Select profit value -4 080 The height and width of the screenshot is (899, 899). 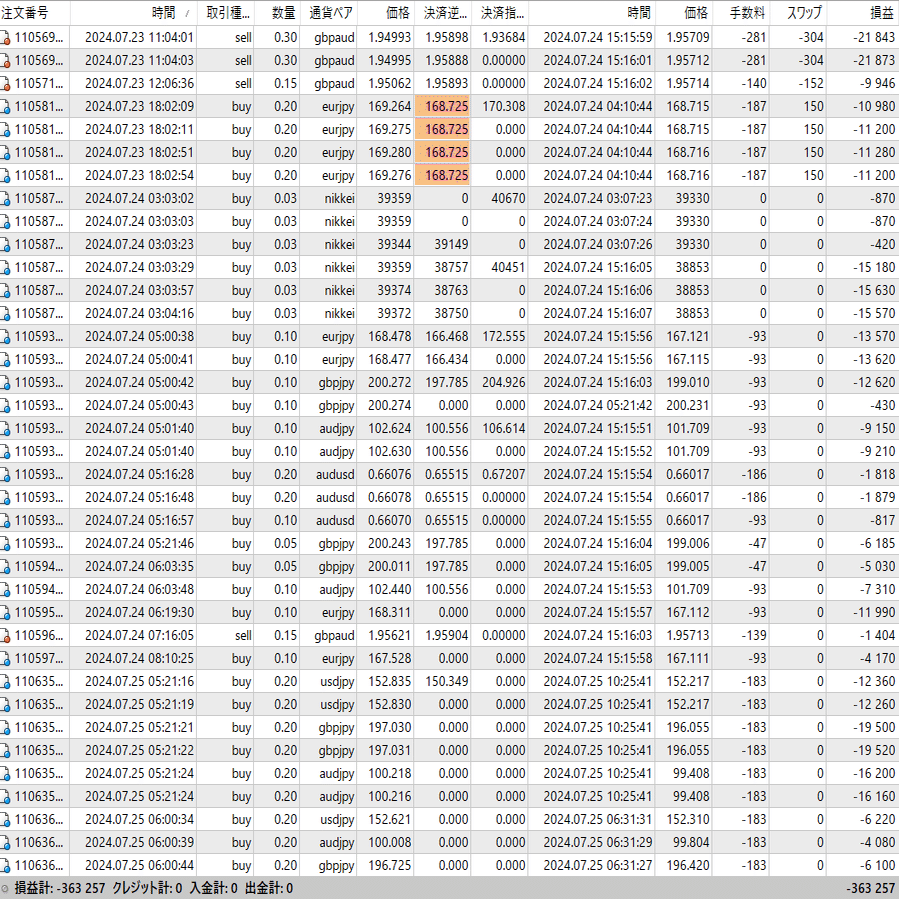coord(877,843)
